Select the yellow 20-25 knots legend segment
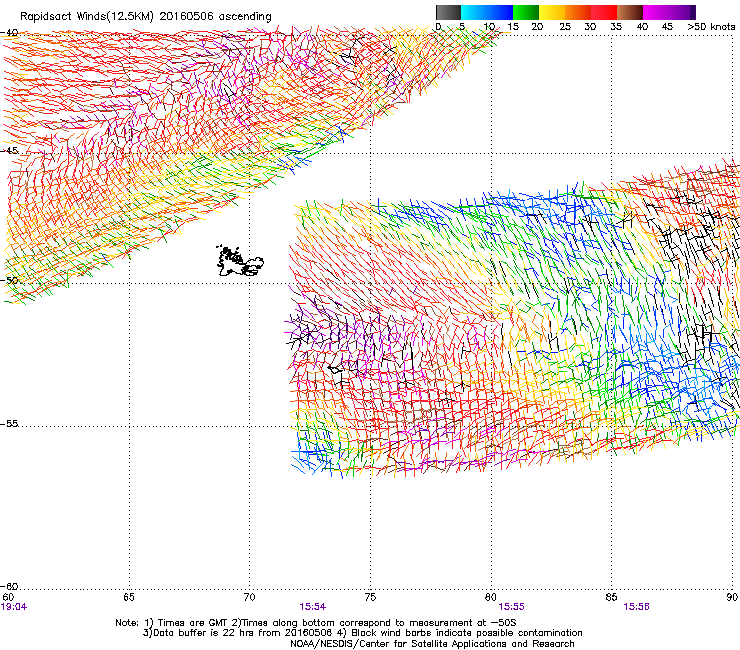The width and height of the screenshot is (740, 650). point(552,12)
